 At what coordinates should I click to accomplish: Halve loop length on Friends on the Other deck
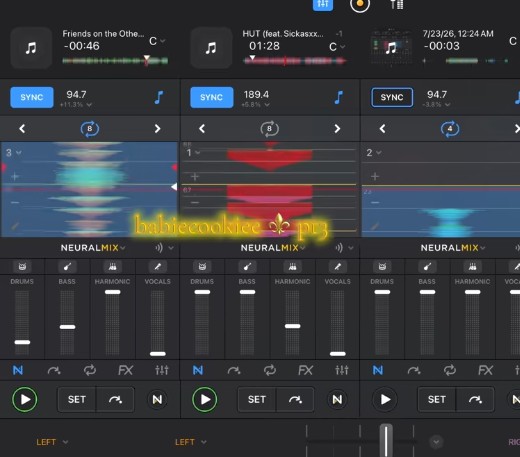coord(22,129)
